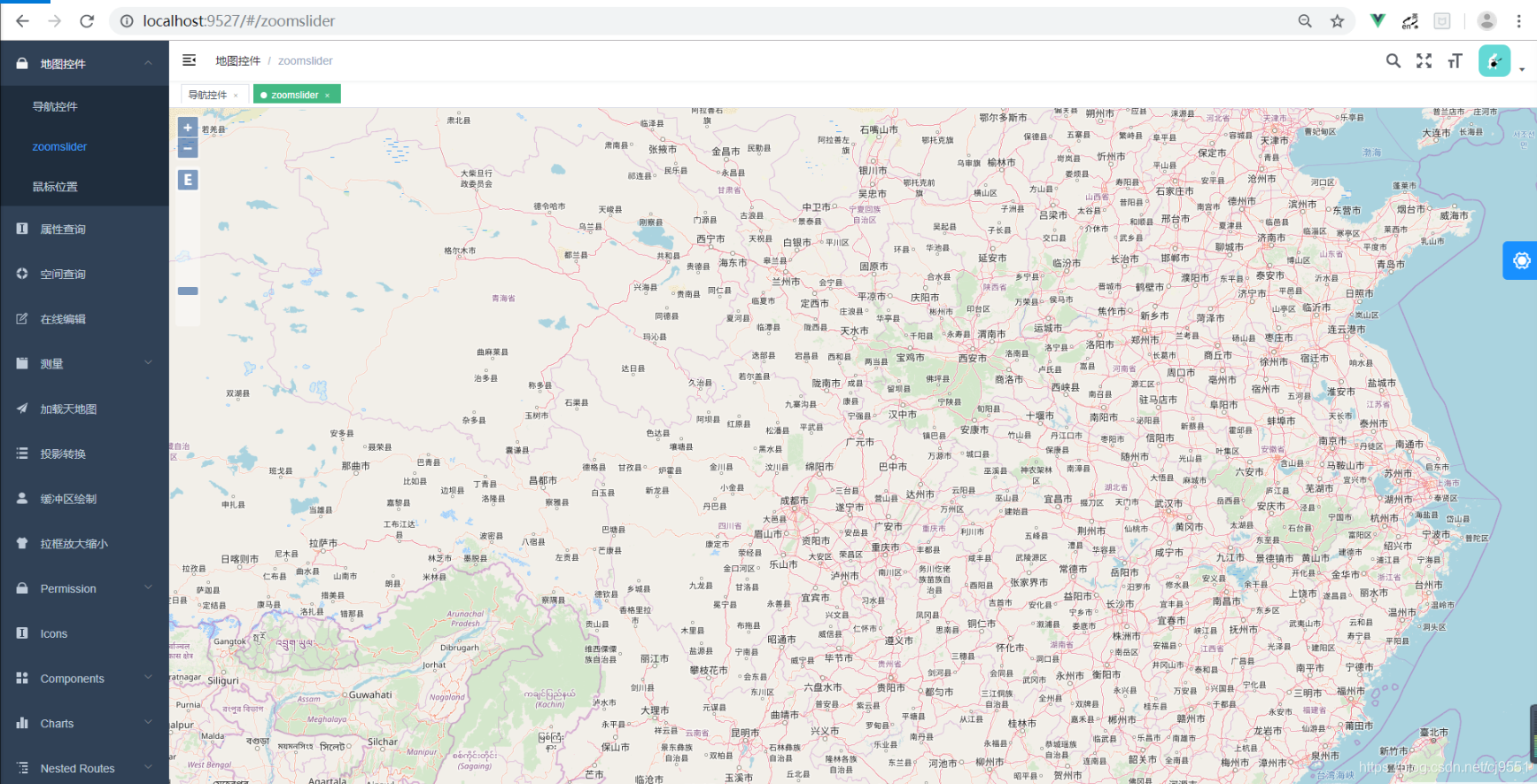Open 加载天地图 menu item
The width and height of the screenshot is (1537, 784).
(84, 408)
